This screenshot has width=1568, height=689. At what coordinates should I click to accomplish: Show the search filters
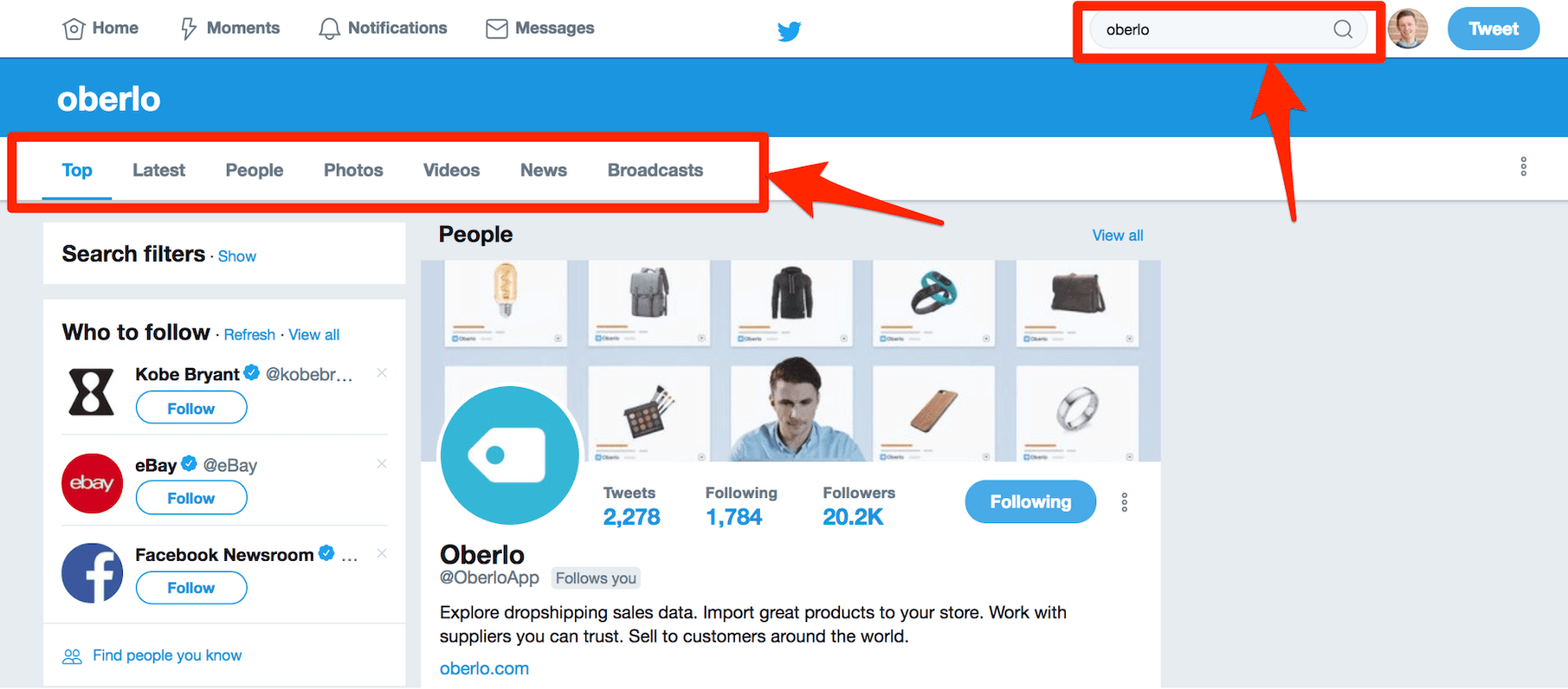click(x=236, y=256)
